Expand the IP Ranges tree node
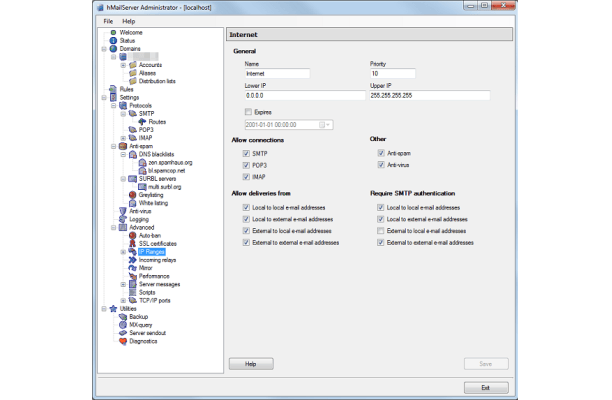Viewport: 612px width, 400px height. tap(123, 252)
